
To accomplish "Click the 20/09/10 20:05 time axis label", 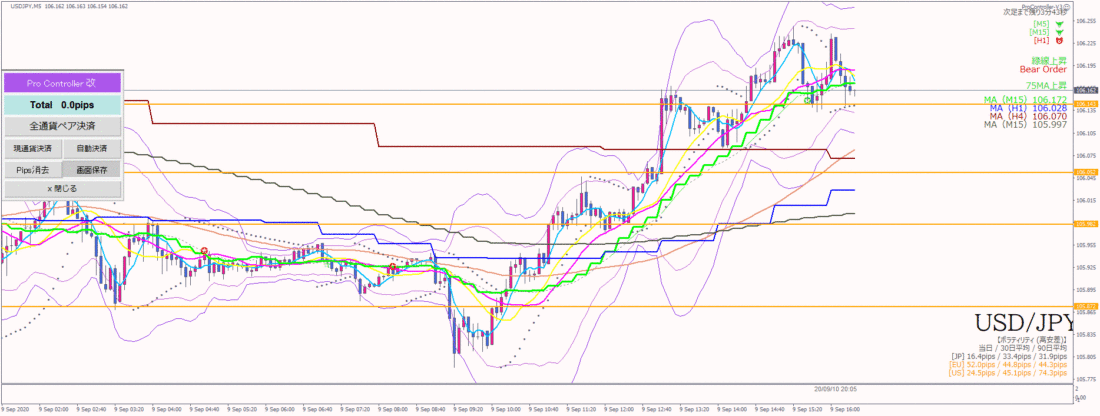I will point(837,387).
